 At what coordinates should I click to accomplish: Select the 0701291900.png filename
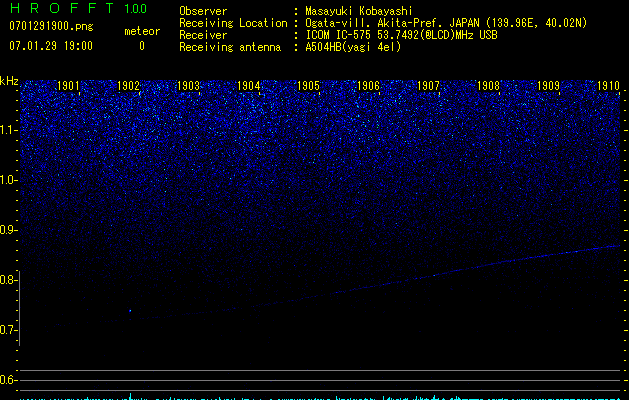[x=51, y=27]
